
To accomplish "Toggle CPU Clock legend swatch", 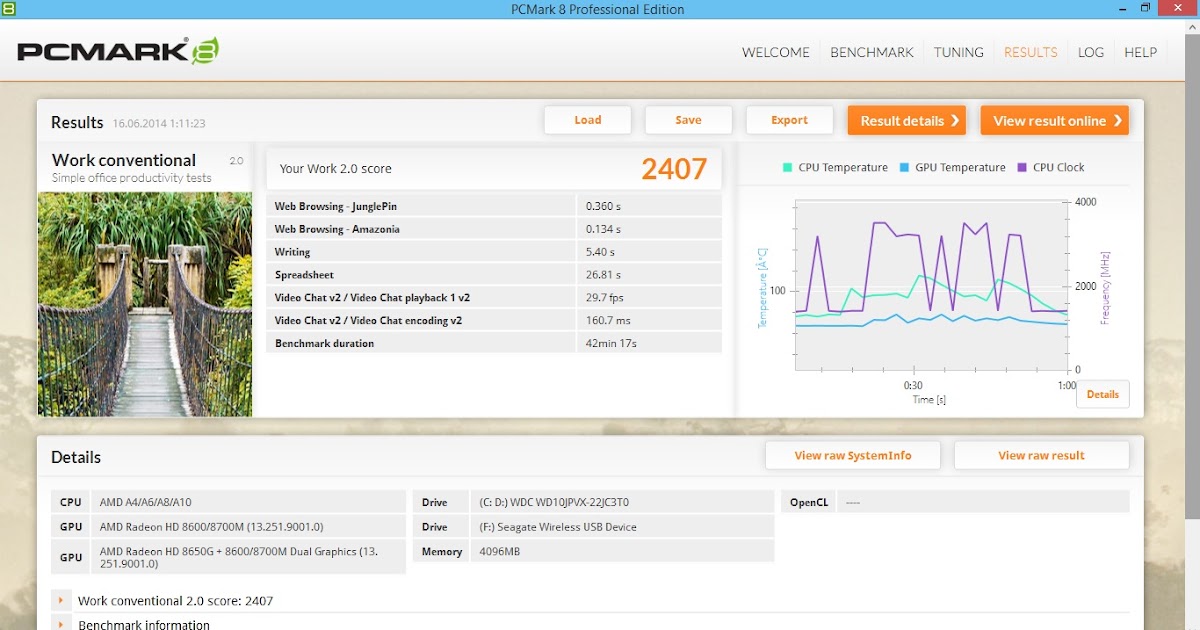I will tap(1023, 168).
